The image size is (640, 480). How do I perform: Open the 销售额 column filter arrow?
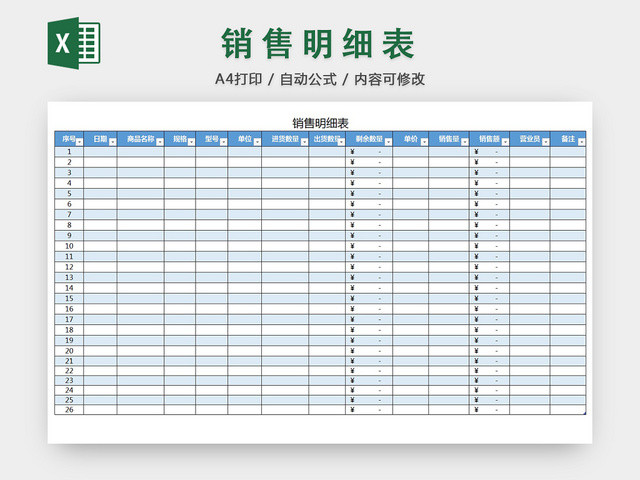505,142
